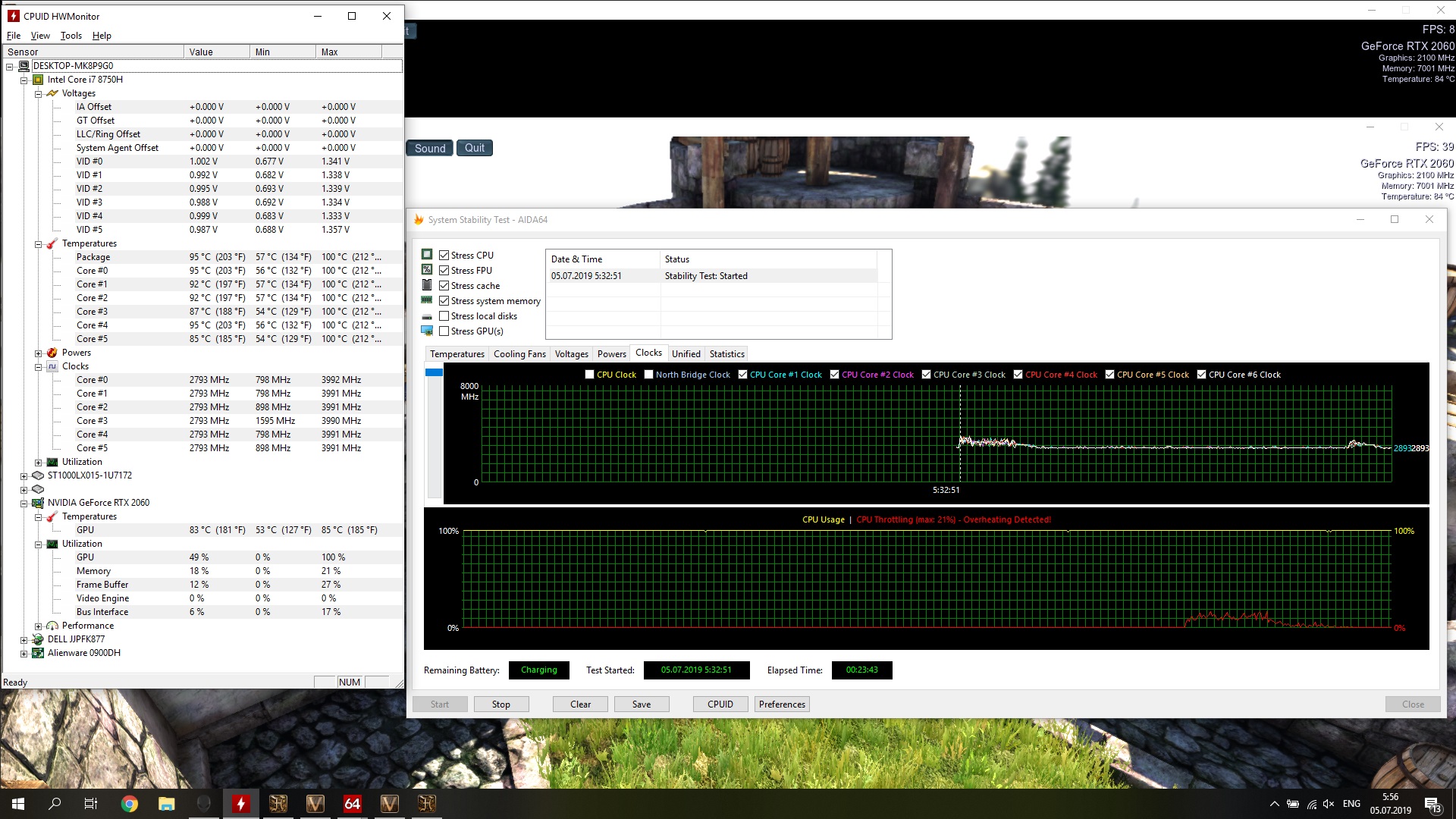Uncheck Stress cache checkbox
1456x819 pixels.
pyautogui.click(x=444, y=286)
